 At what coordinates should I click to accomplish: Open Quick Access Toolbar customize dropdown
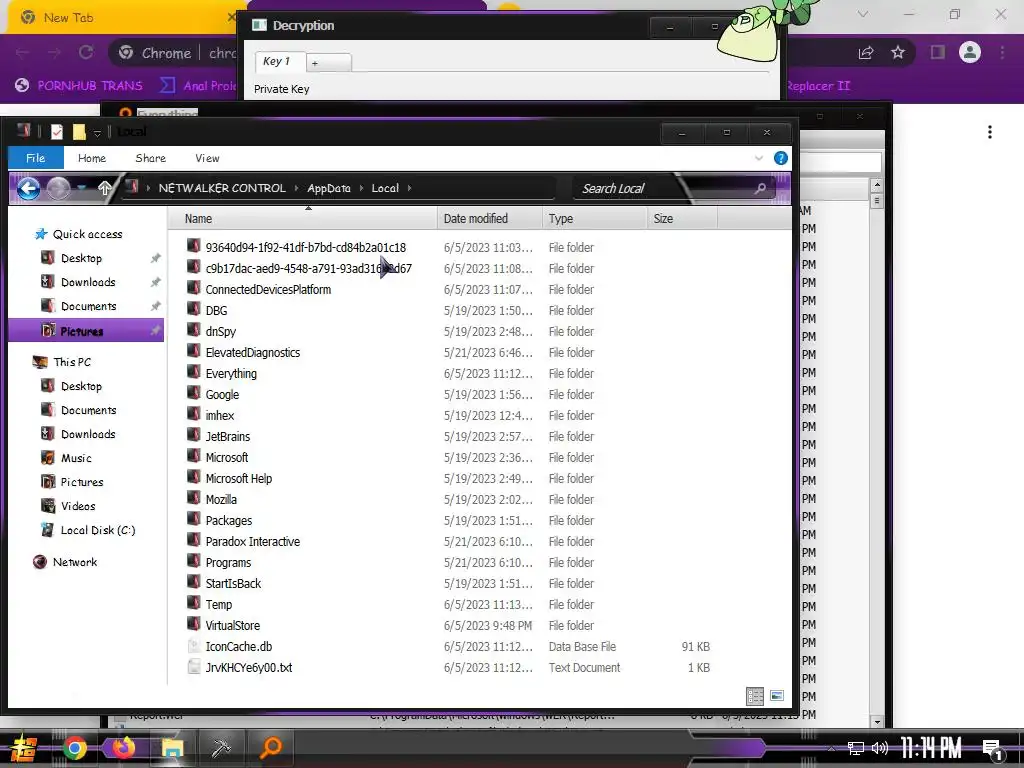[97, 133]
